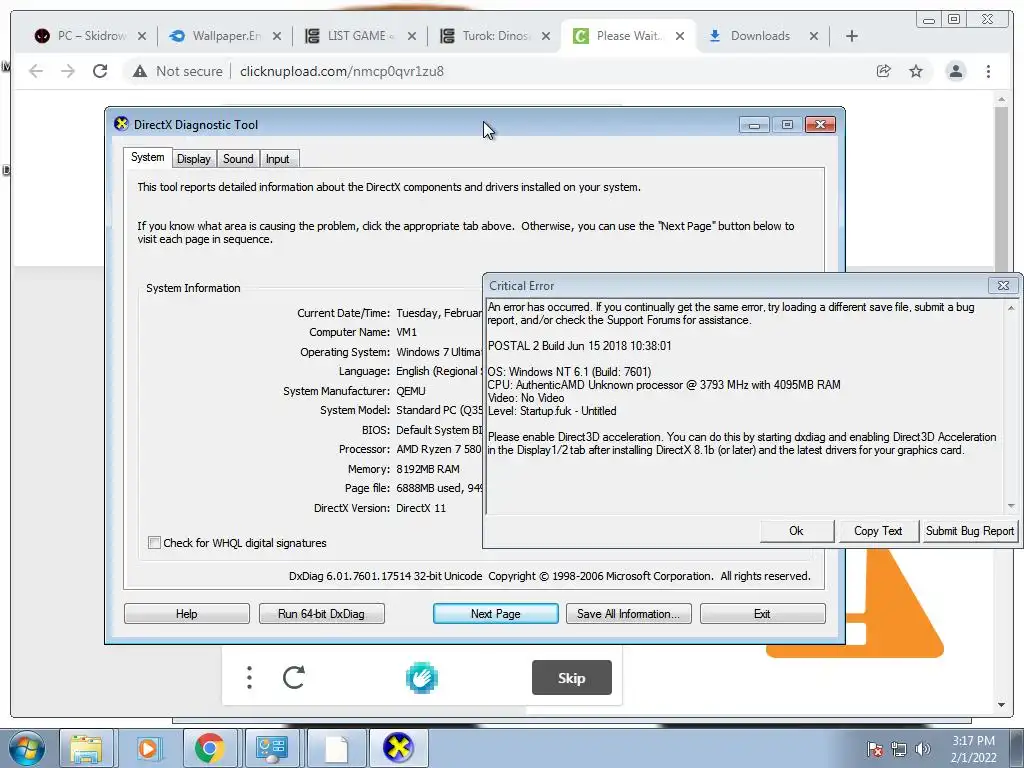Click 'Memory: 8192MB RAM' text
Viewport: 1024px width, 768px height.
click(x=404, y=469)
